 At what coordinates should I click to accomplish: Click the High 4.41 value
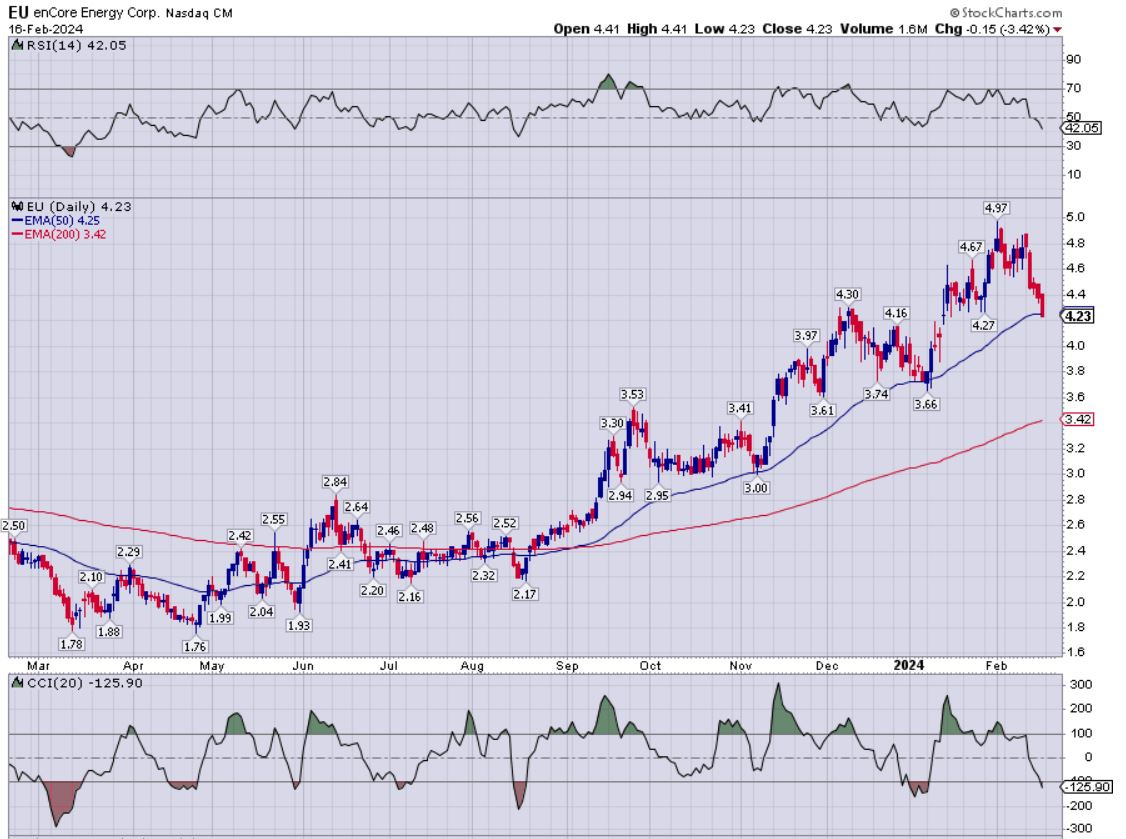[656, 29]
